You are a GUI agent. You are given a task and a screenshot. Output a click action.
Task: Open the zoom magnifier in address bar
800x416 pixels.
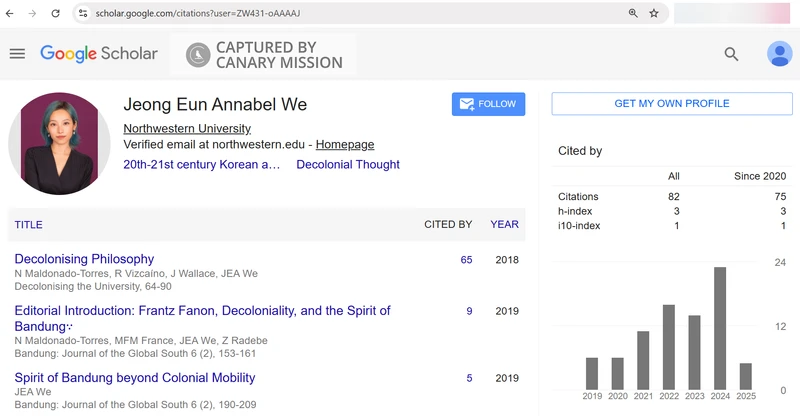click(x=632, y=13)
